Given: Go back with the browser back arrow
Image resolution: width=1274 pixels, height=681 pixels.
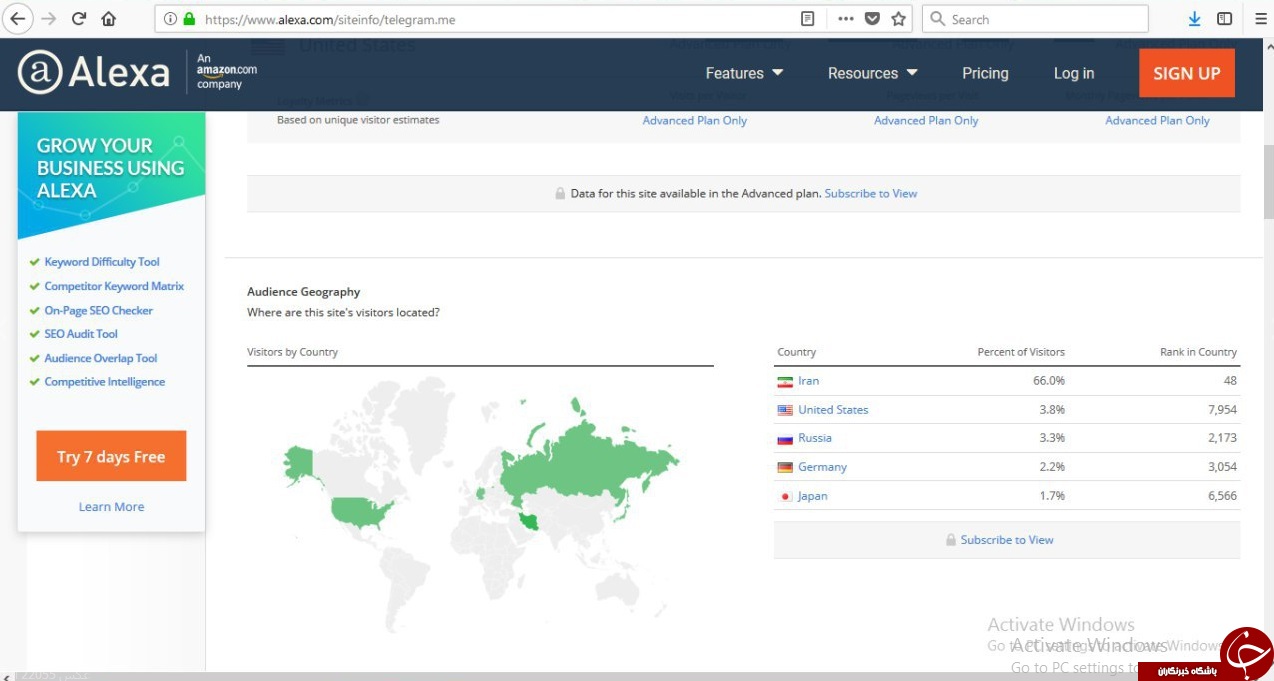Looking at the screenshot, I should pos(16,18).
